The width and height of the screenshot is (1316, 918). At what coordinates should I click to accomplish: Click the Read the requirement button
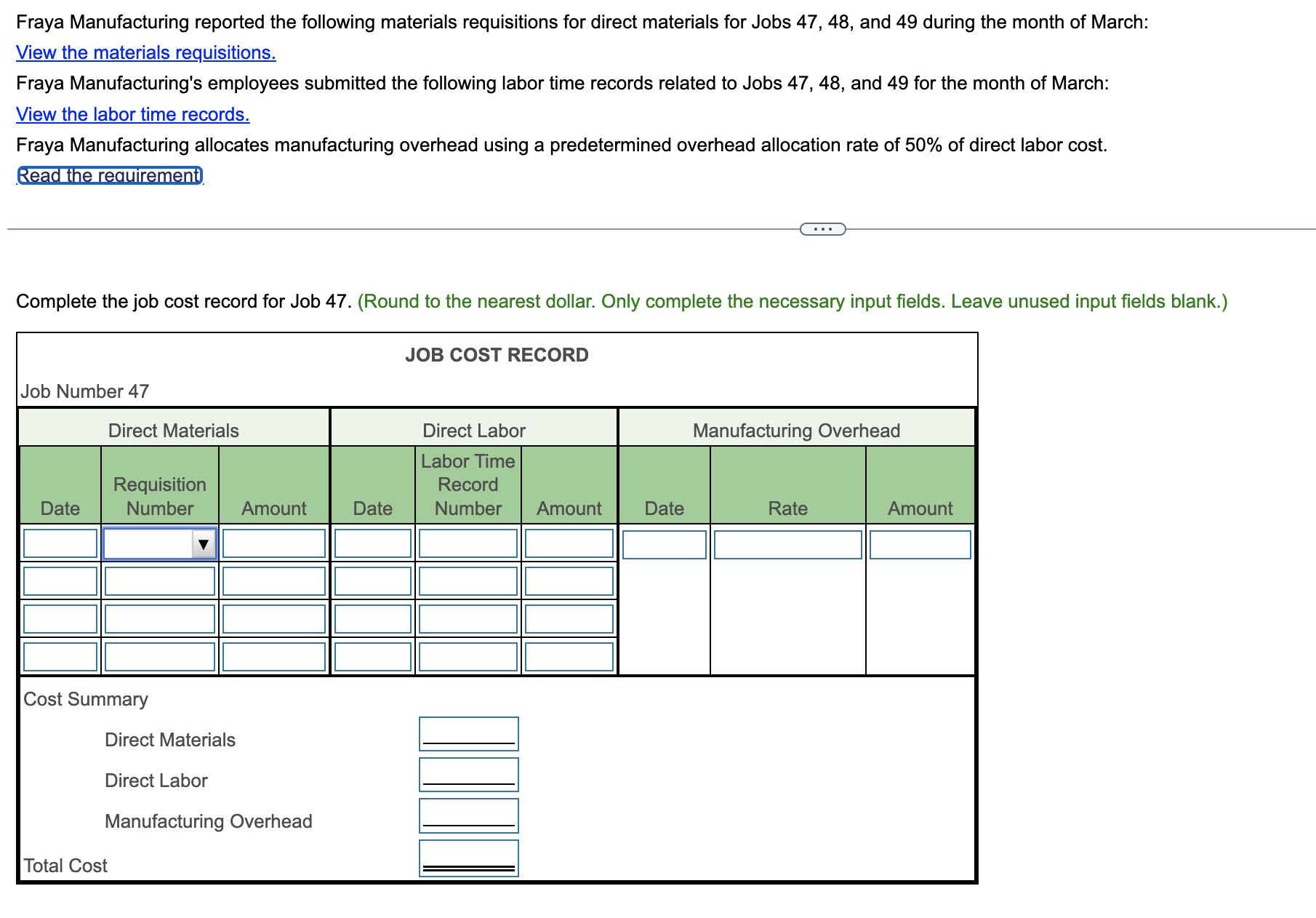pyautogui.click(x=109, y=175)
